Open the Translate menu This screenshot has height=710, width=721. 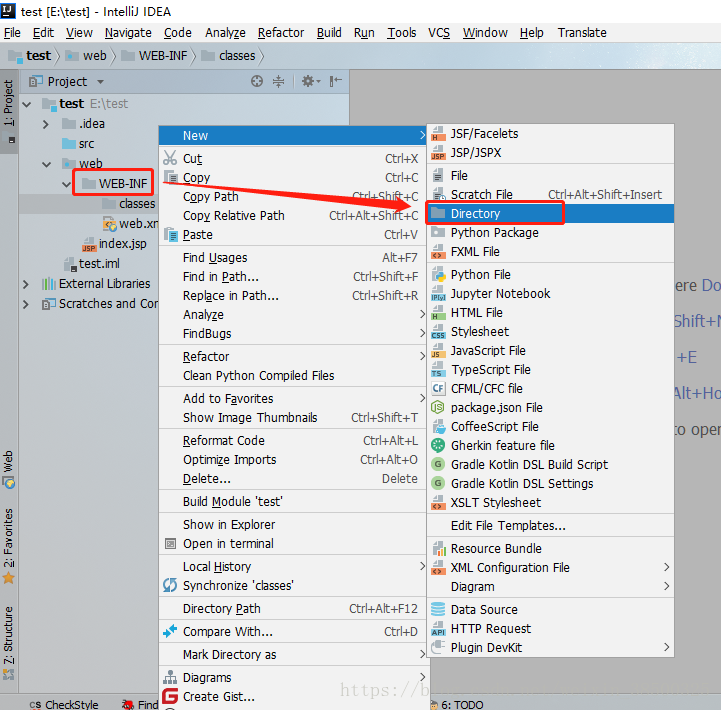coord(582,33)
